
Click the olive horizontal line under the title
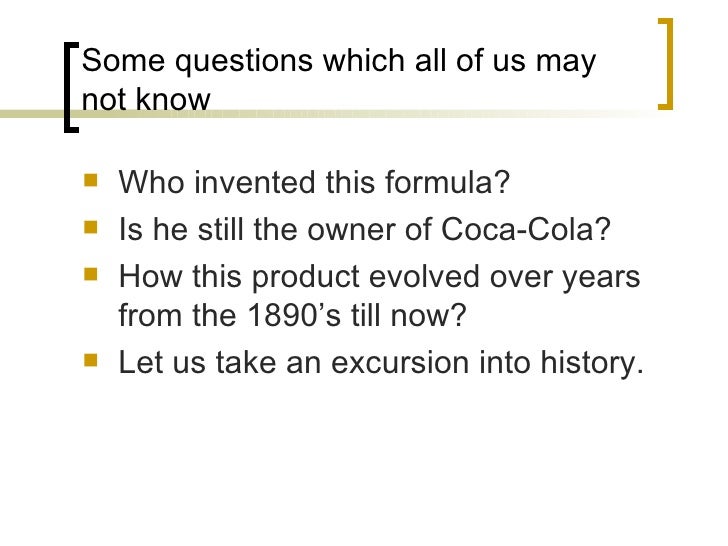click(325, 114)
